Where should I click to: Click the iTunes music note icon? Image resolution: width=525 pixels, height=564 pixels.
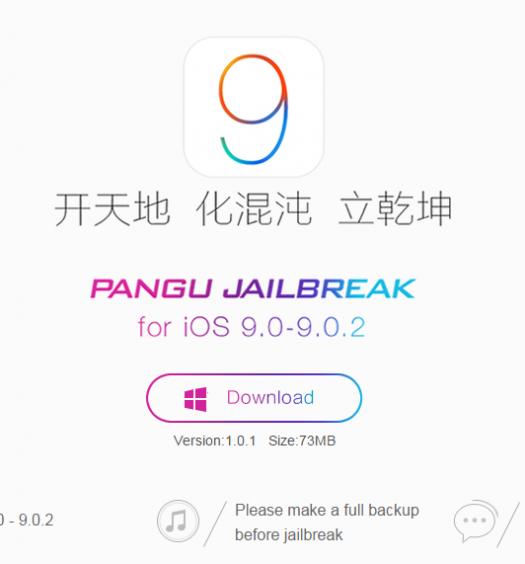click(x=178, y=520)
